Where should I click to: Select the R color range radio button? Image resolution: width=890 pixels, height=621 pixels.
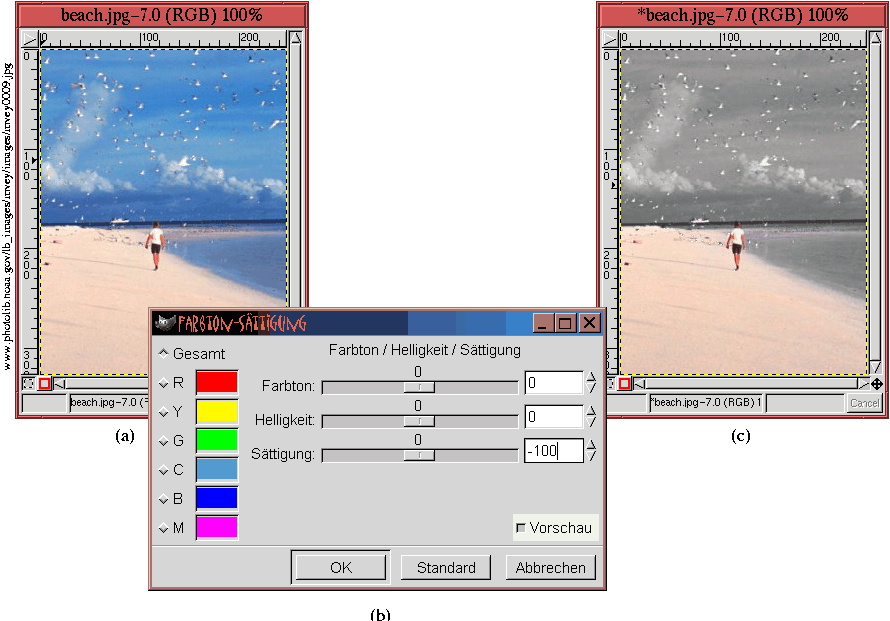163,382
